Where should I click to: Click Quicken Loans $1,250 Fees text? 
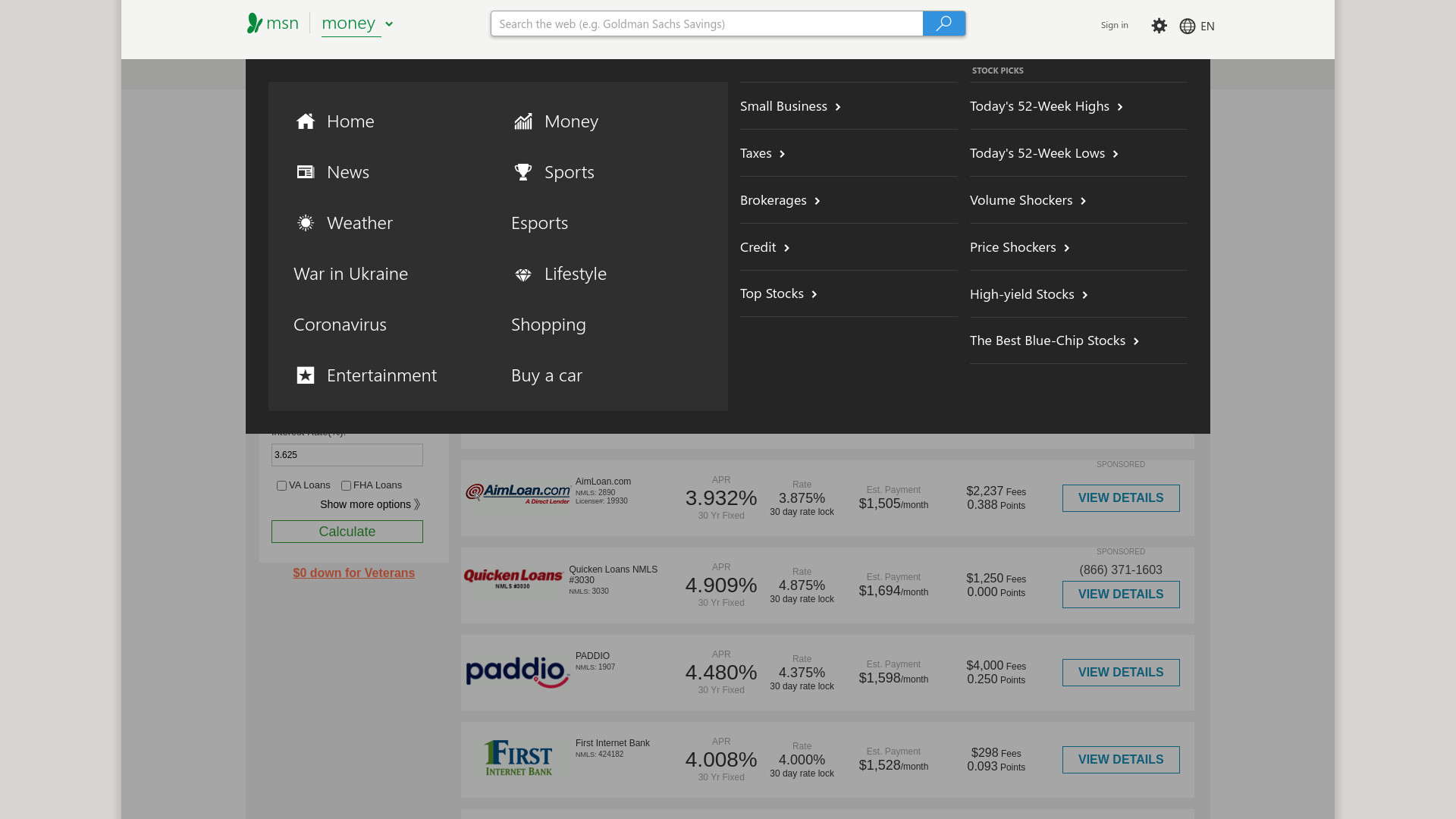coord(996,579)
